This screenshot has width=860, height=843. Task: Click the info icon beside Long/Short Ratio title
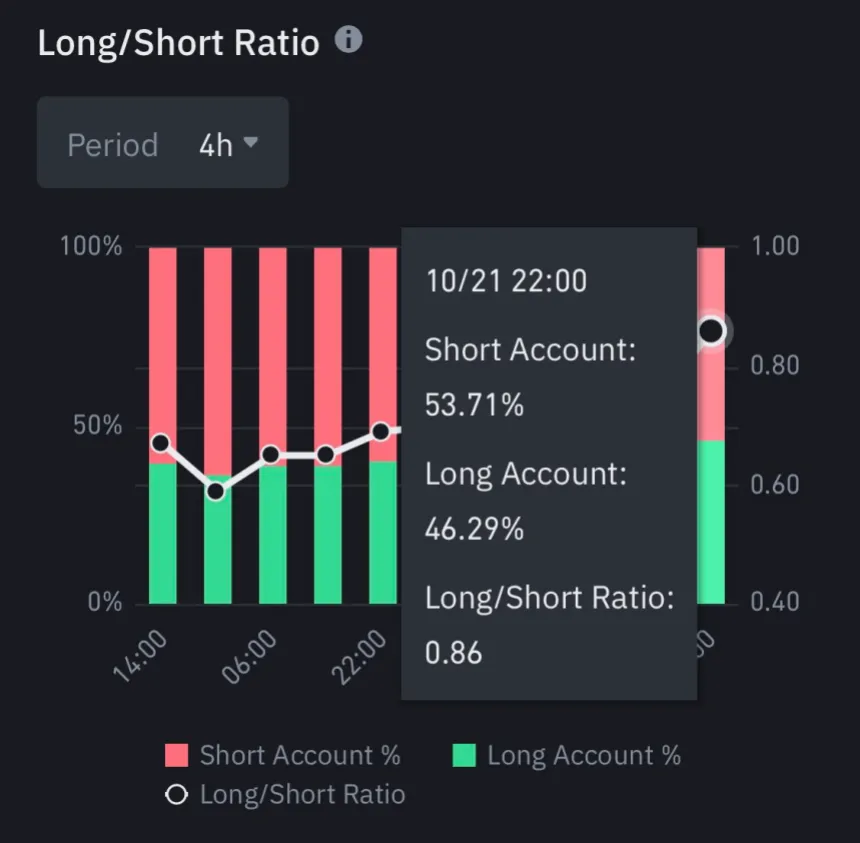pos(347,41)
